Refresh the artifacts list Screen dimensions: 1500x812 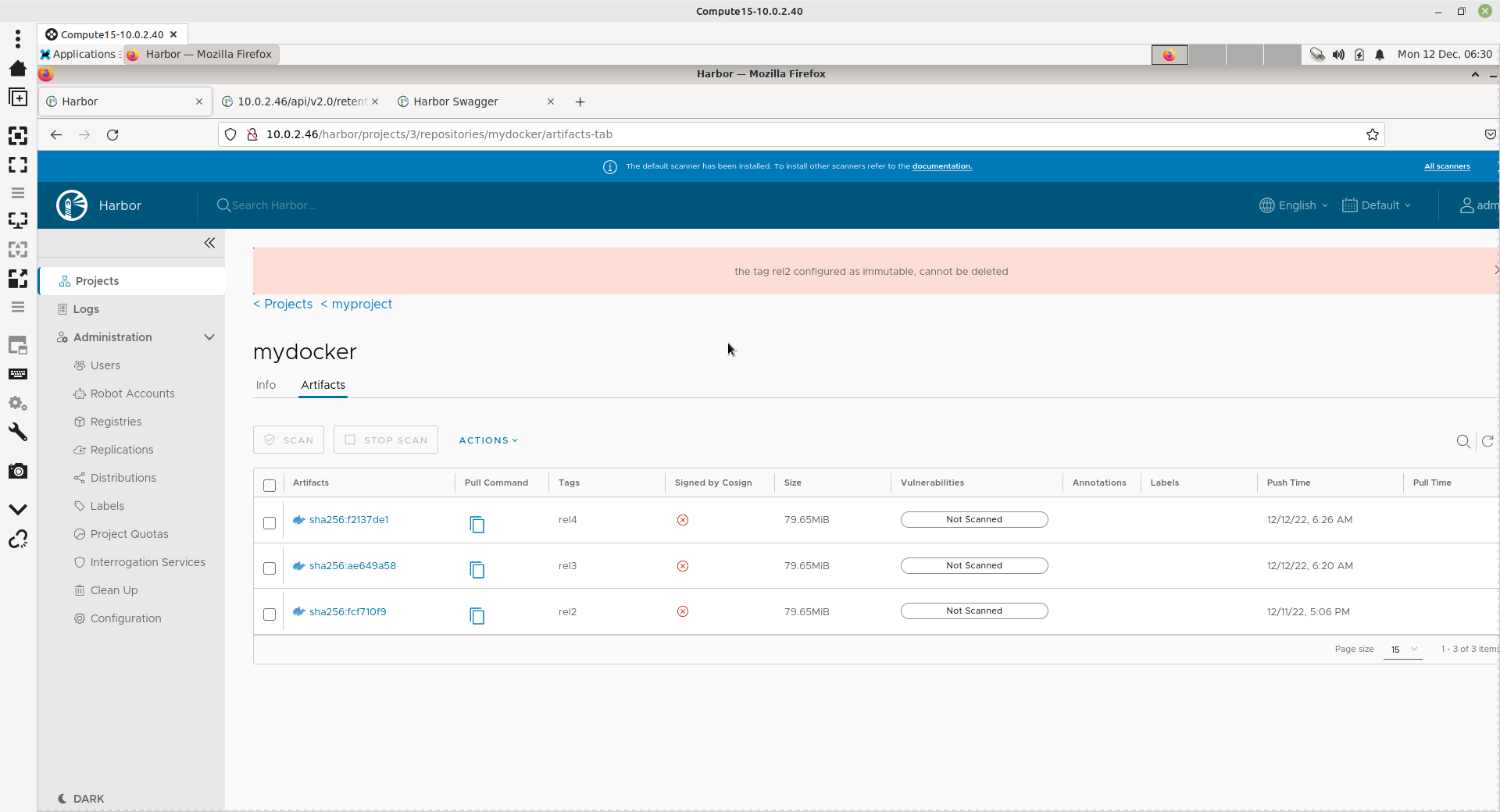[1487, 441]
